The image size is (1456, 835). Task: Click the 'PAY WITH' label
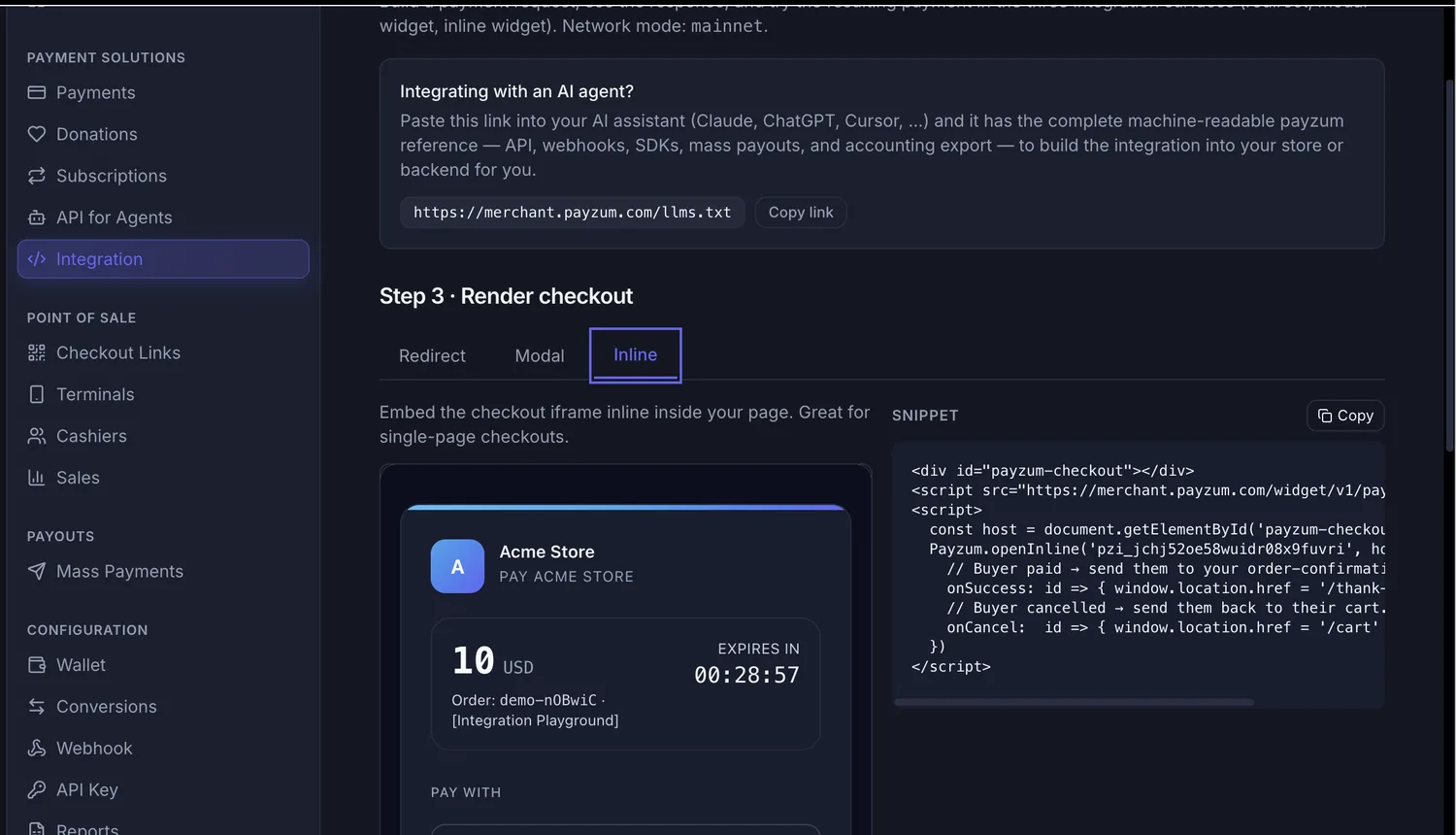[x=466, y=792]
